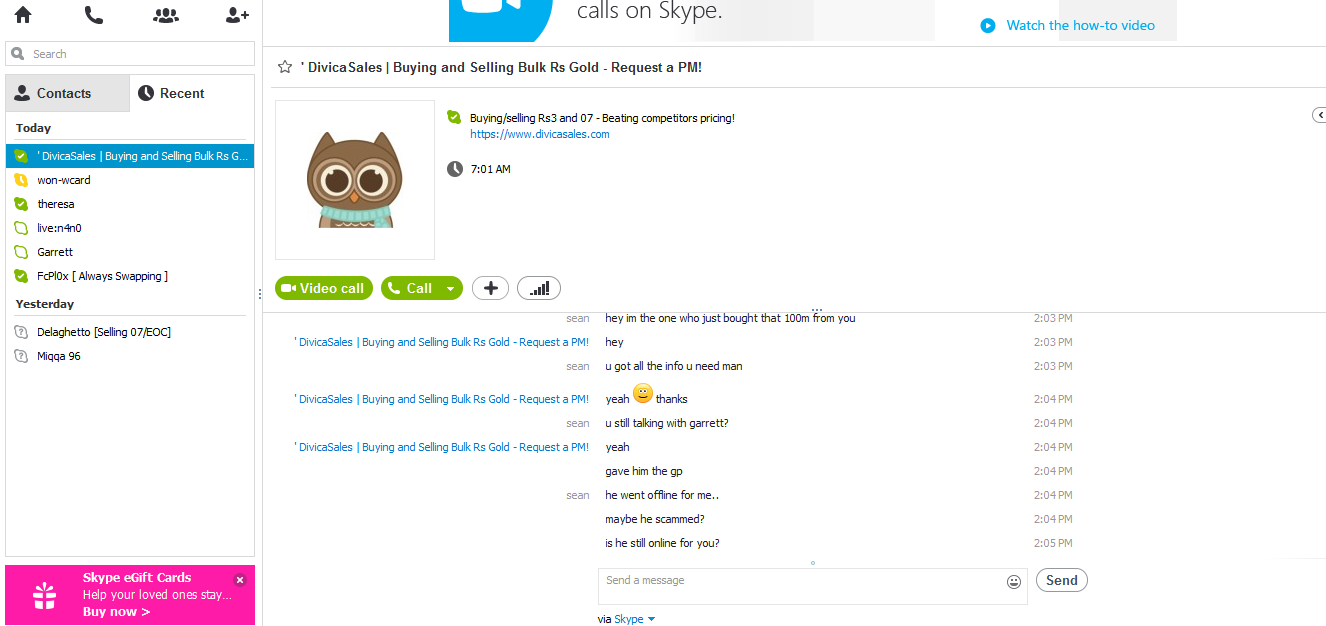Image resolution: width=1326 pixels, height=626 pixels.
Task: Click the create group icon
Action: (x=166, y=15)
